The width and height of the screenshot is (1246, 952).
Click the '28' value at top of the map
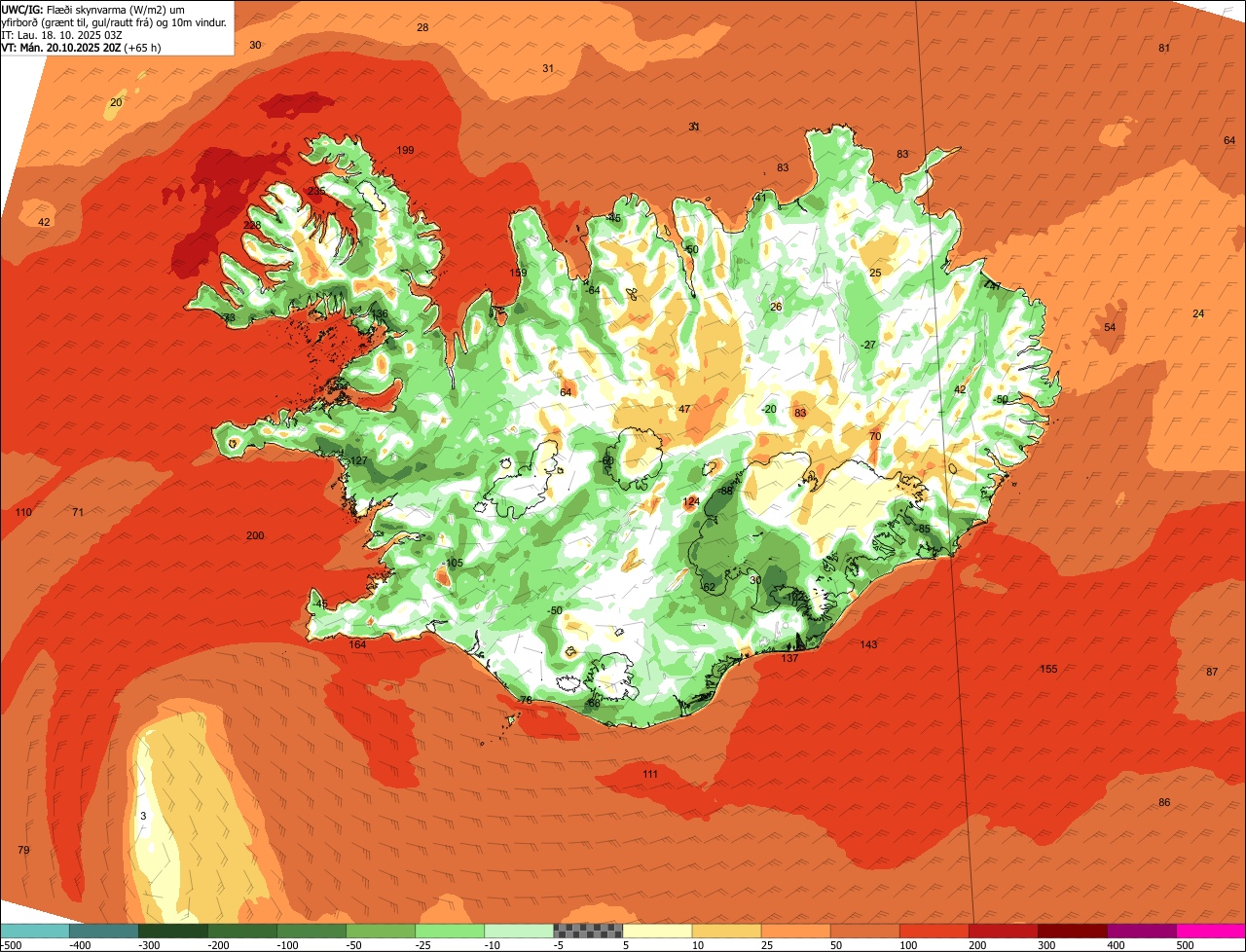point(422,27)
